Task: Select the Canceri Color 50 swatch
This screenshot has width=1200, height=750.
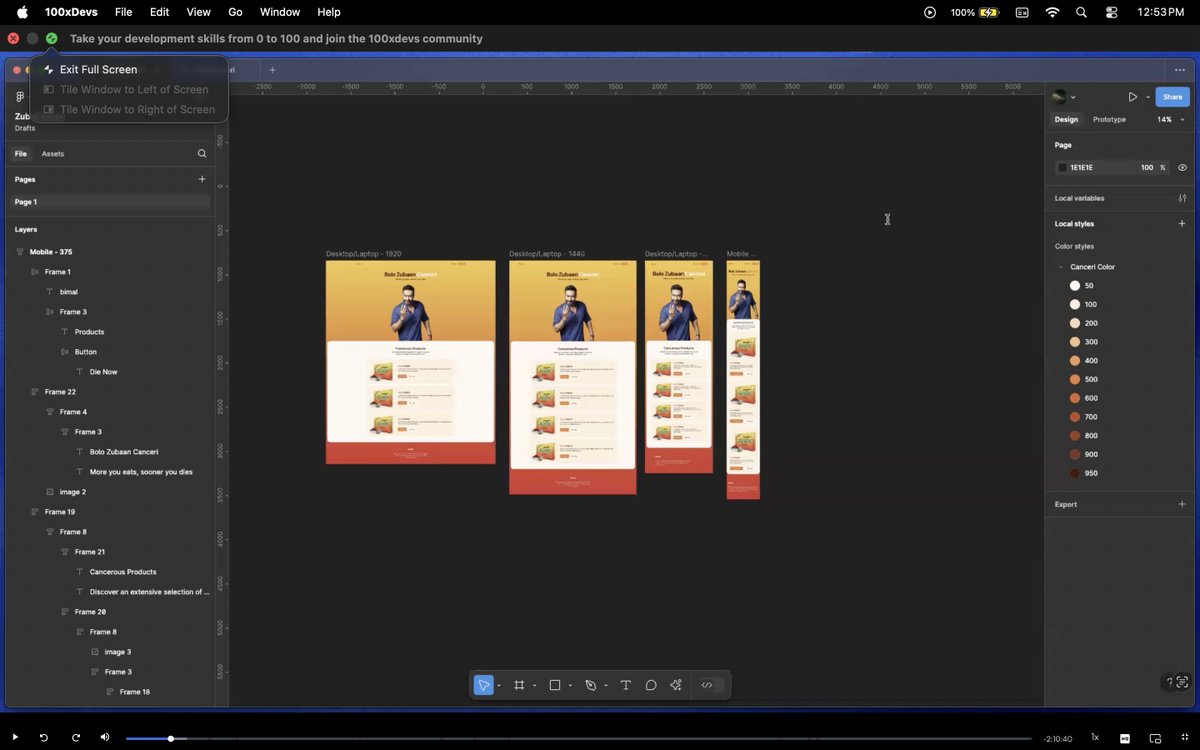Action: 1075,286
